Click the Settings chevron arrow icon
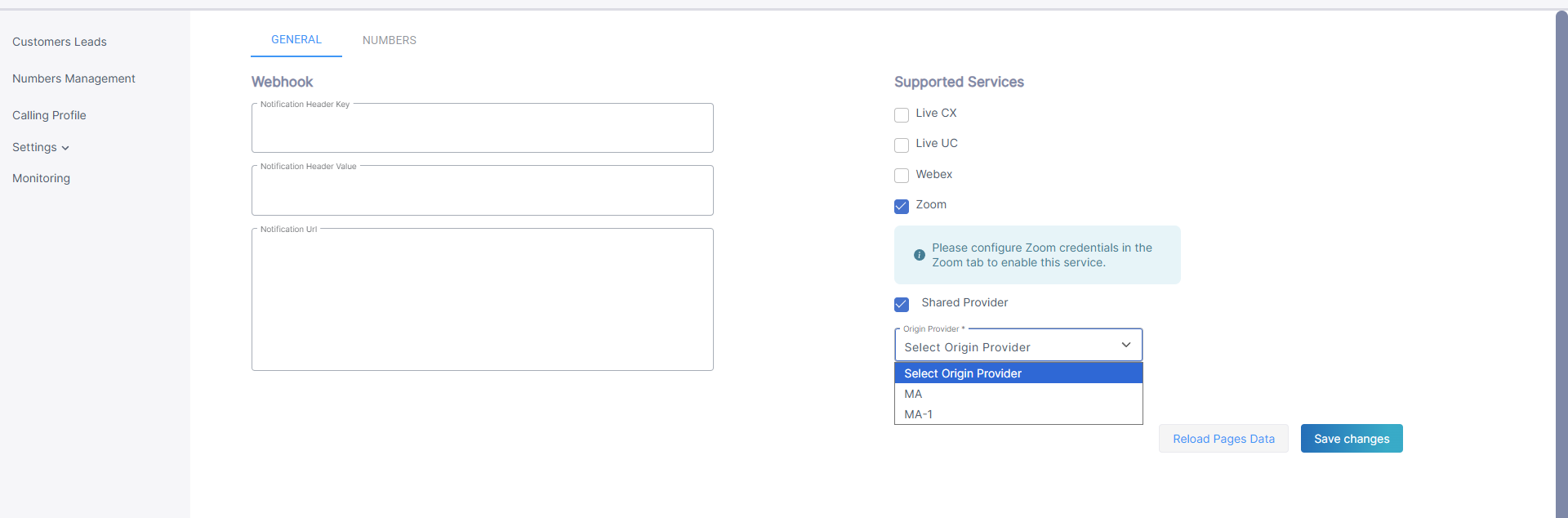 (x=65, y=148)
